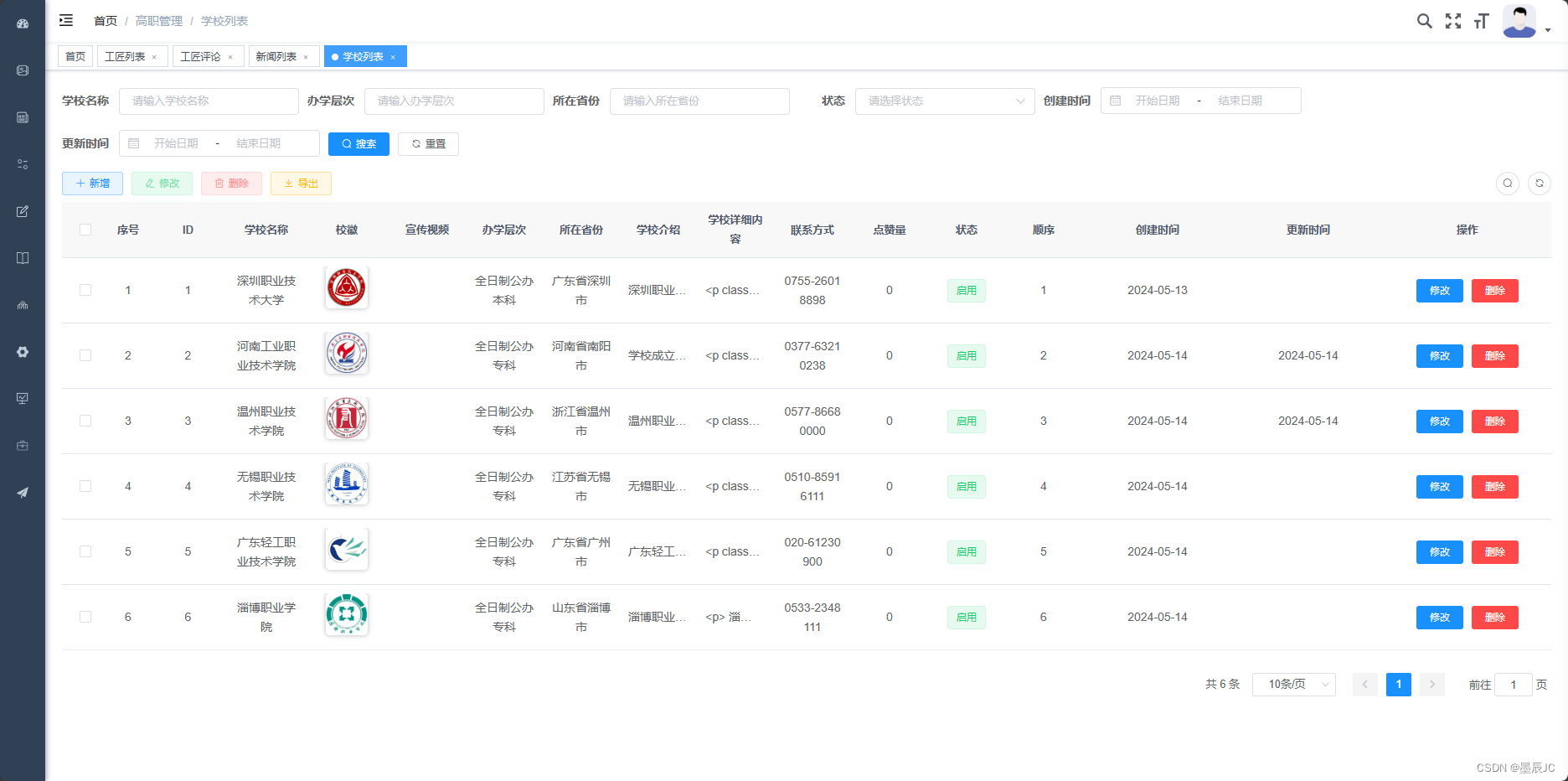Viewport: 1568px width, 781px height.
Task: Focus the 所在省份 input field
Action: [699, 101]
